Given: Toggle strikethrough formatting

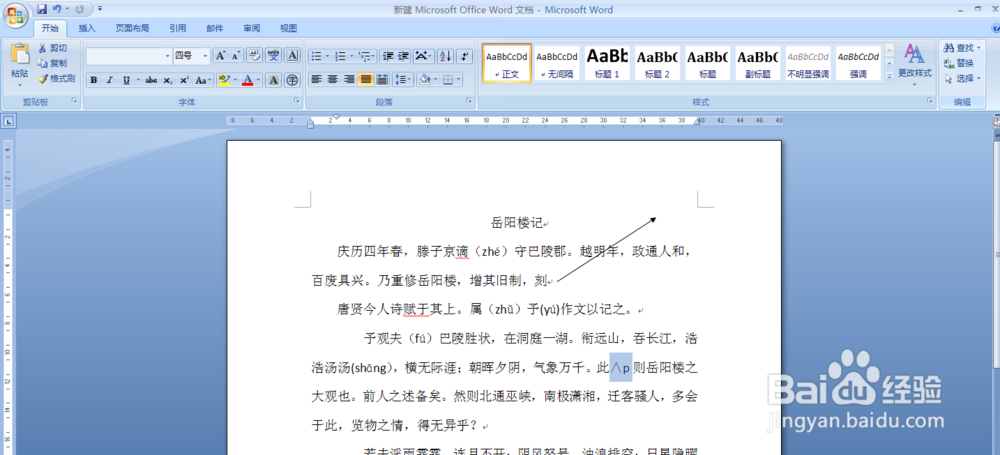Looking at the screenshot, I should [151, 80].
